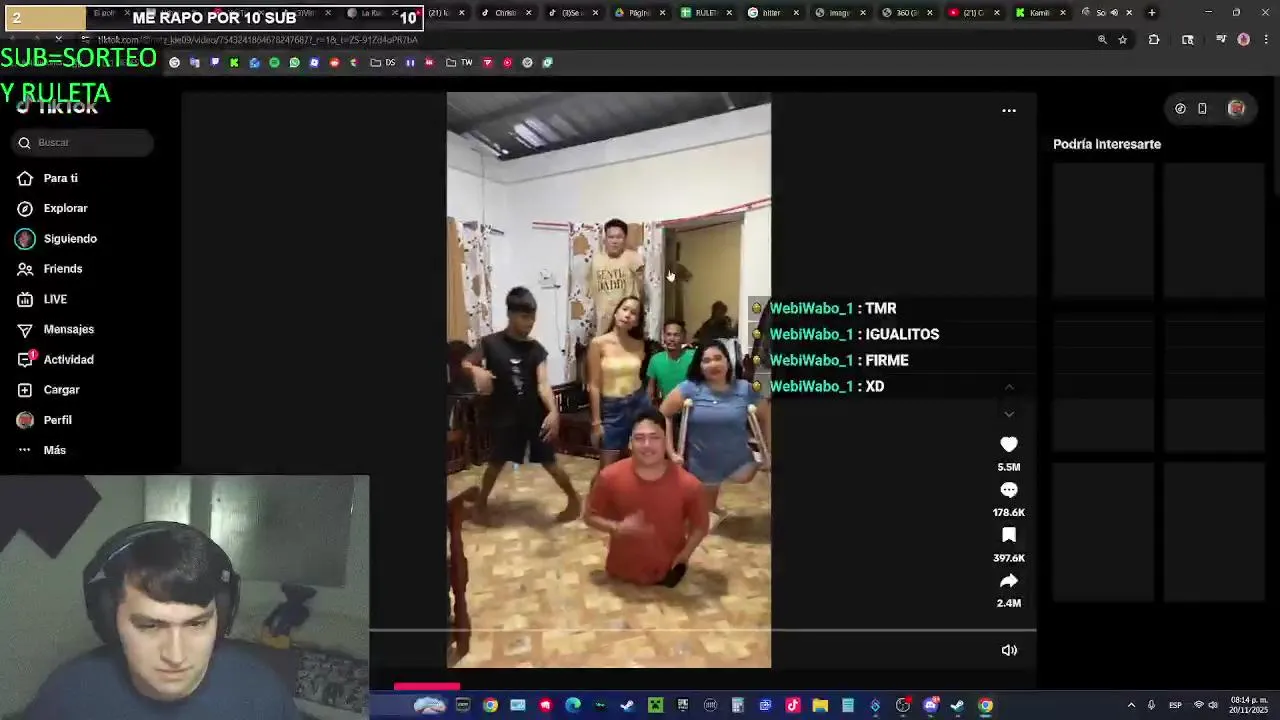This screenshot has width=1280, height=720.
Task: Open the three-dot video options menu
Action: pos(1009,111)
